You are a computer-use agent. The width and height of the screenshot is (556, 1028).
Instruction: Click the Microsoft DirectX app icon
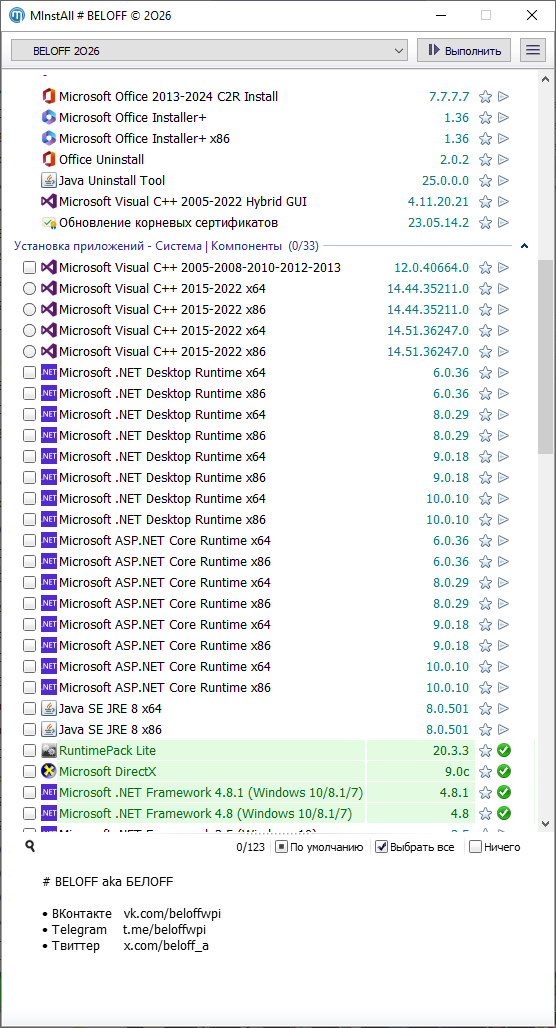[x=48, y=771]
